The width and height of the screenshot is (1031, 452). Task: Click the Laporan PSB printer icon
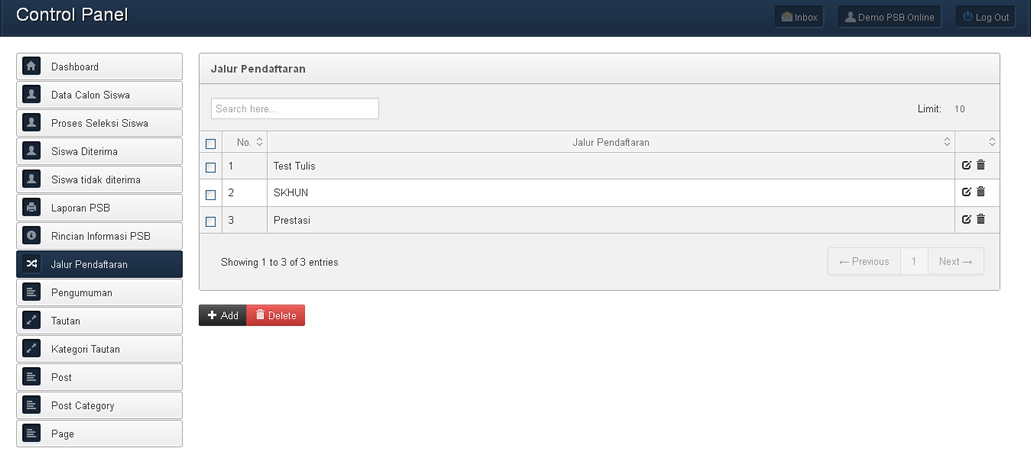(31, 208)
